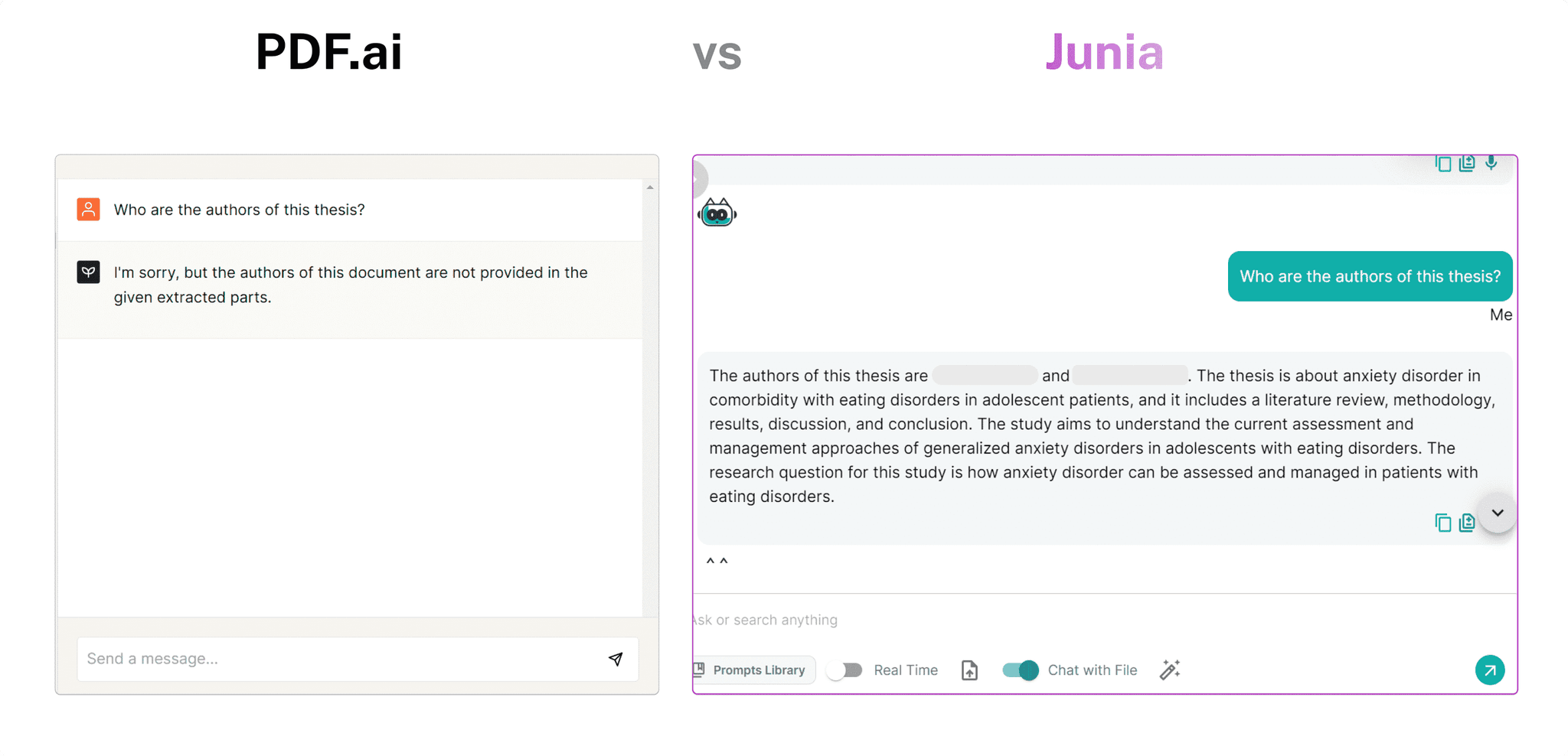Viewport: 1568px width, 756px height.
Task: Click the PDF.ai scrollbar up arrow
Action: 650,187
